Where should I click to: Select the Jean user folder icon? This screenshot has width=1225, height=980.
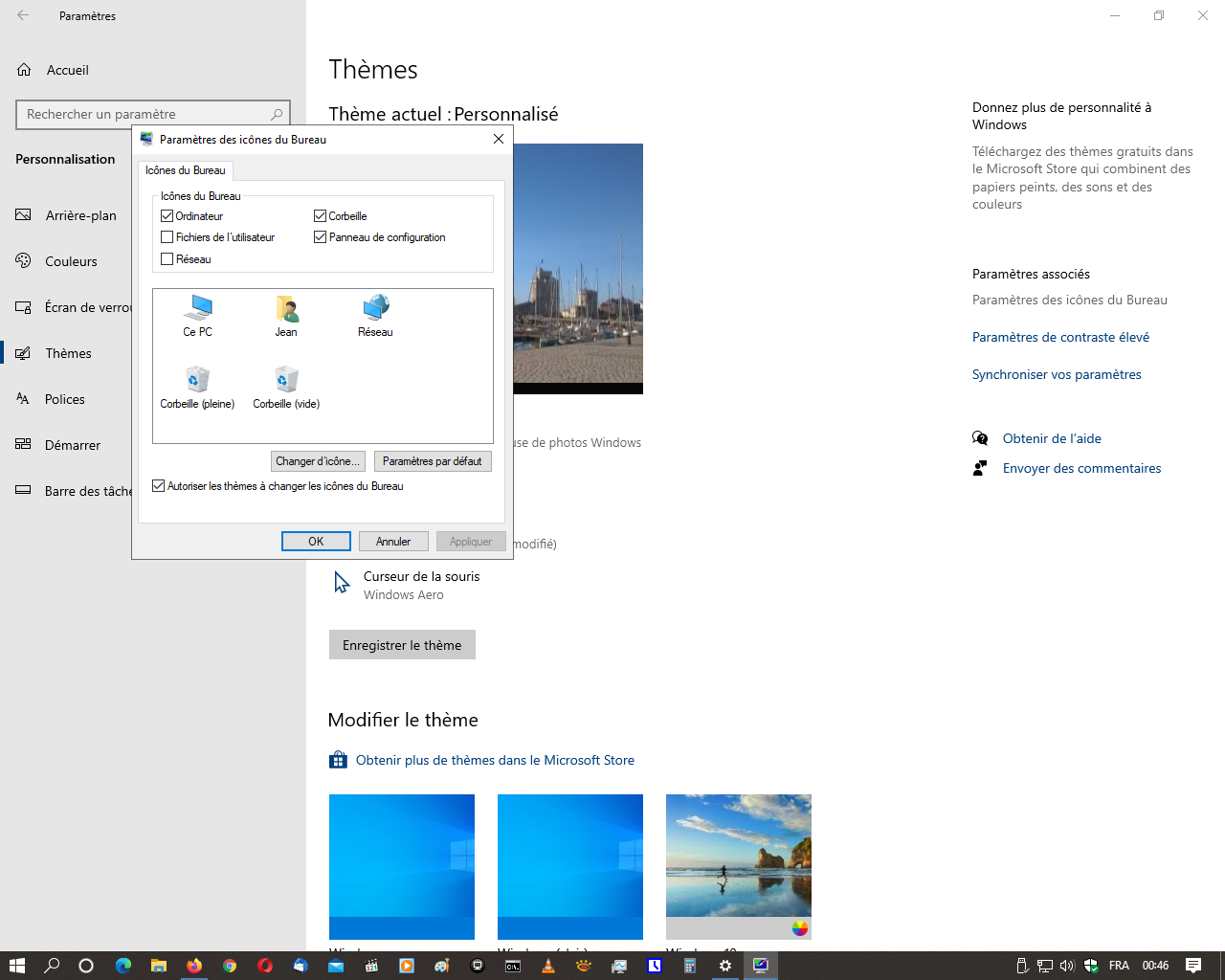click(x=286, y=316)
